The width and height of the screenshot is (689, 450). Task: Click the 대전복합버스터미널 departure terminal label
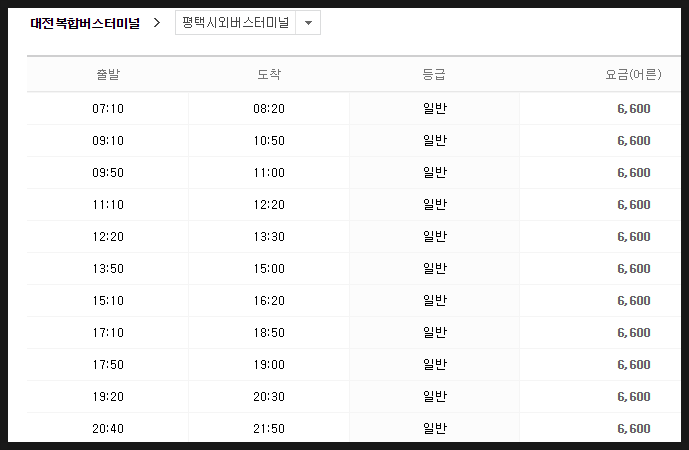click(x=85, y=23)
